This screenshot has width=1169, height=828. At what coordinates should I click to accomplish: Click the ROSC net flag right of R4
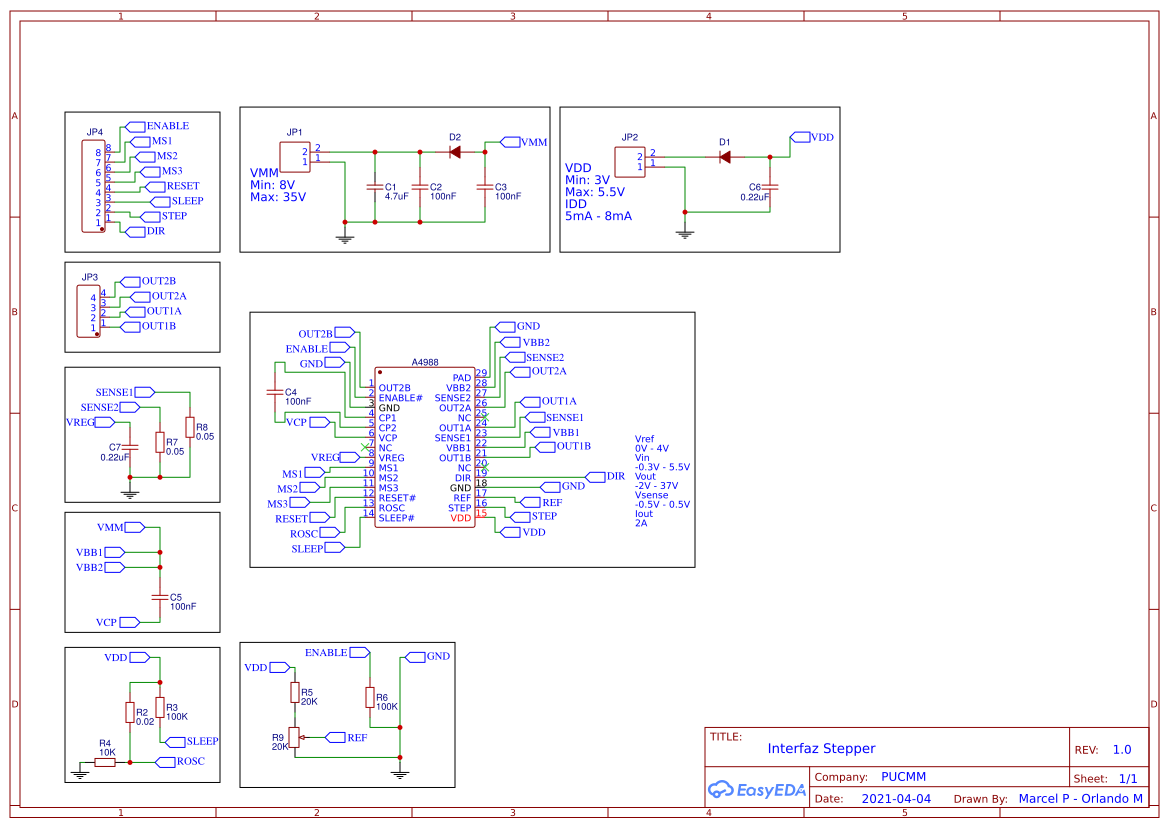180,762
